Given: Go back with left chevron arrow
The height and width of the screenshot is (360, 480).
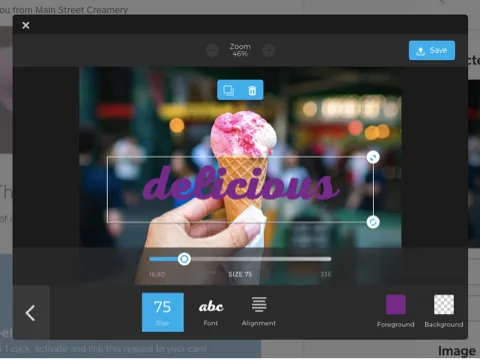Looking at the screenshot, I should pyautogui.click(x=30, y=313).
